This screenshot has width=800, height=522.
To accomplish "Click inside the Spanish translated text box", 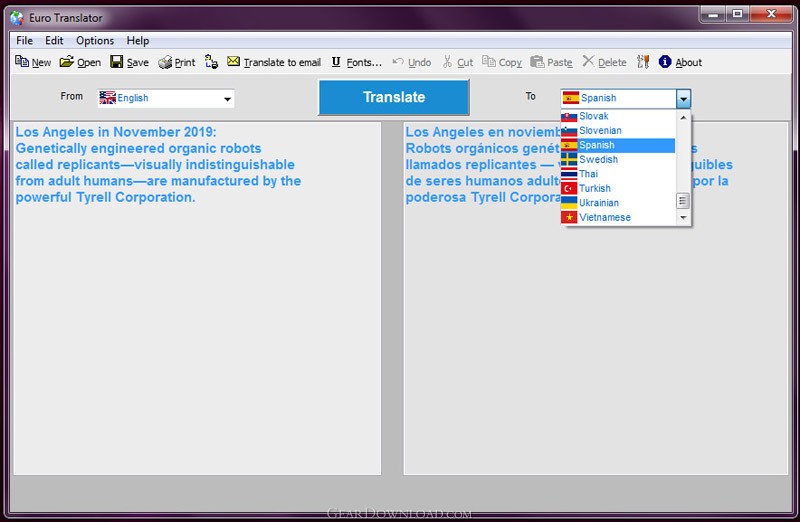I will pos(596,298).
